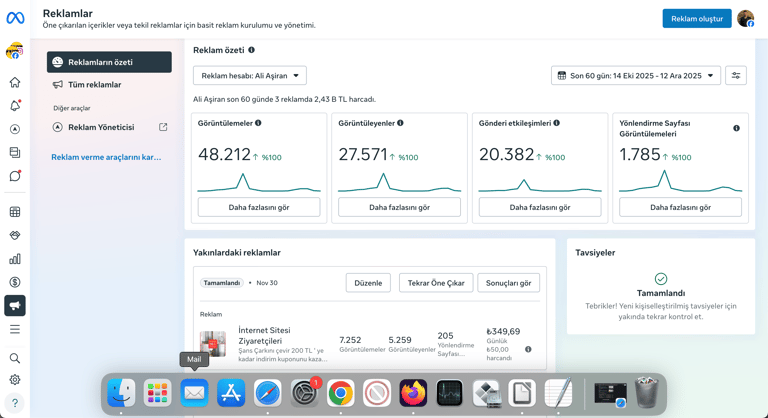
Task: Open Mail in the Dock
Action: tap(194, 393)
